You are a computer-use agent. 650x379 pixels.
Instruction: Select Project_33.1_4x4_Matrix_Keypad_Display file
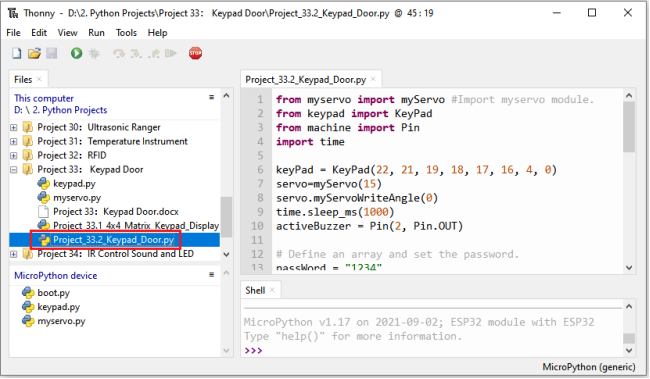click(x=136, y=226)
